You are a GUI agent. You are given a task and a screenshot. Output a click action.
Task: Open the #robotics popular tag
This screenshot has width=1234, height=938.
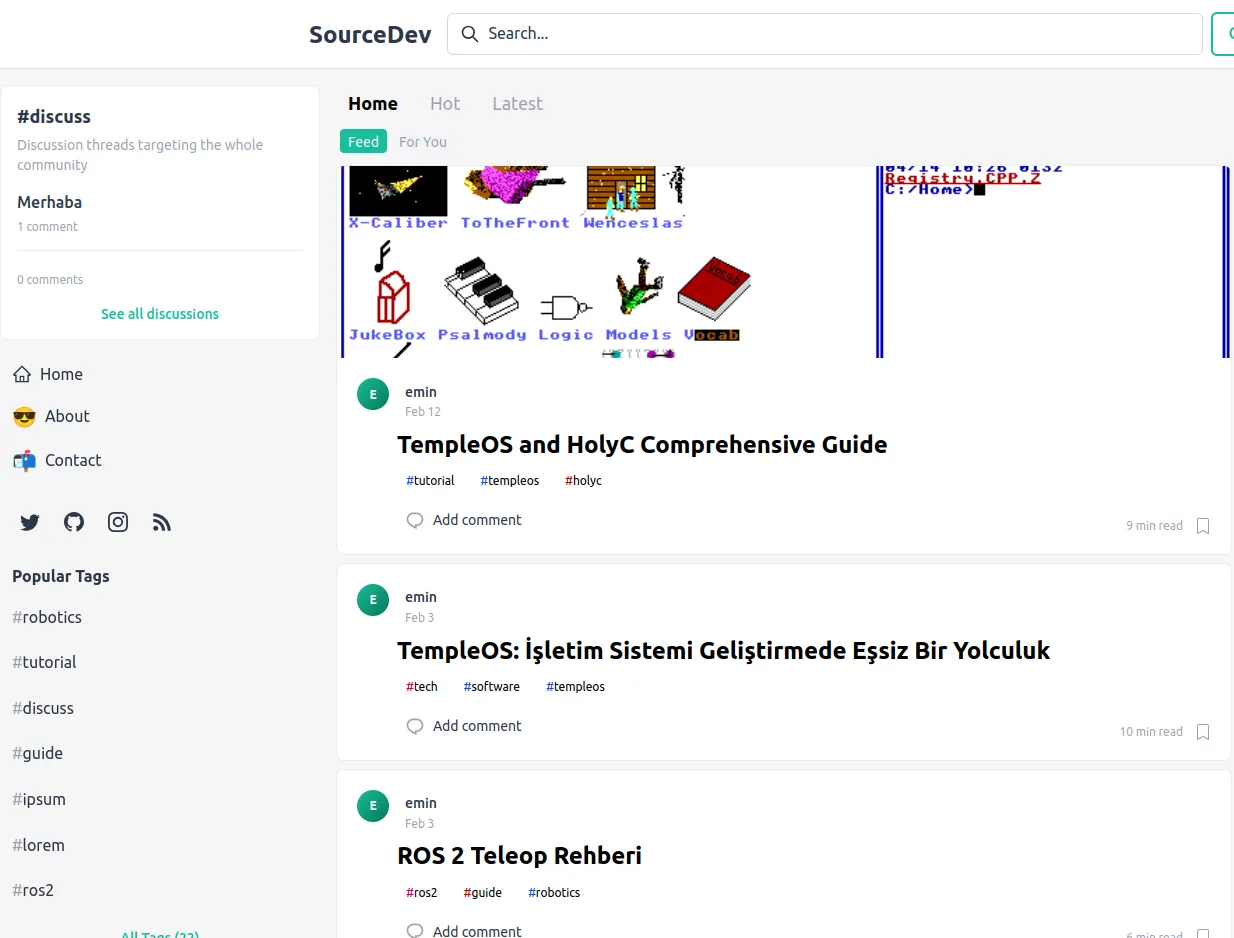click(46, 617)
